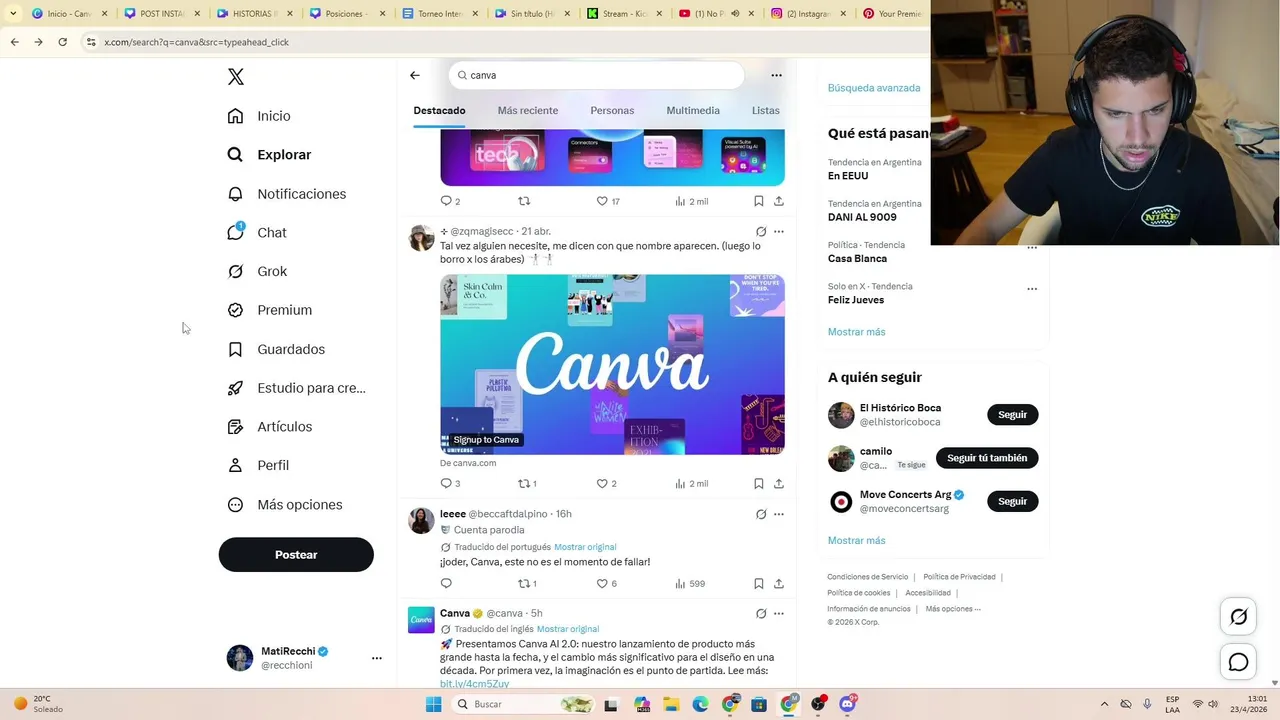Image resolution: width=1280 pixels, height=720 pixels.
Task: Open Grok in the sidebar
Action: [x=256, y=271]
